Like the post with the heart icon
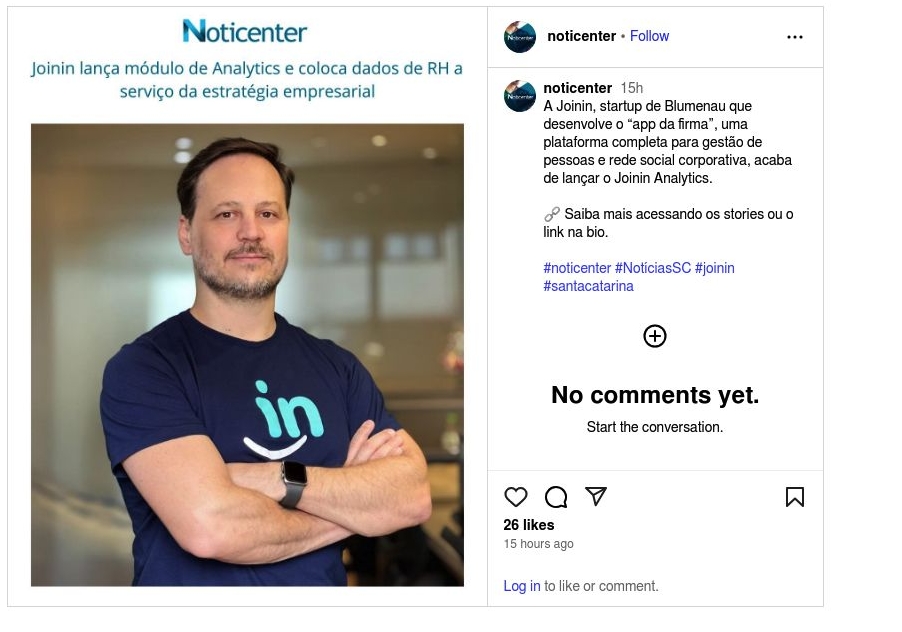Image resolution: width=902 pixels, height=632 pixels. [x=515, y=496]
